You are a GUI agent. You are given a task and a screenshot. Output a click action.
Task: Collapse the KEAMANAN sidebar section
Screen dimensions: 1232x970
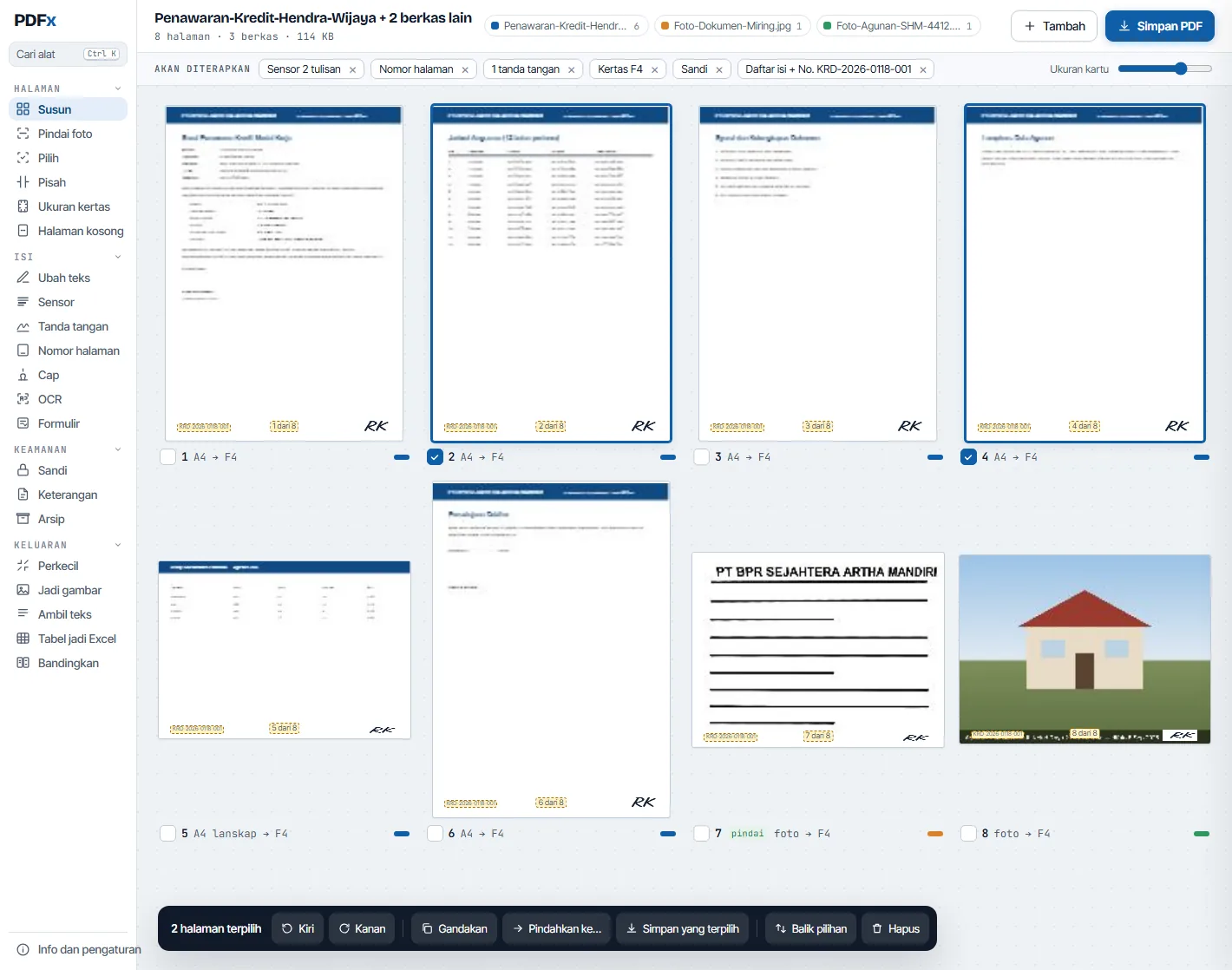tap(118, 449)
